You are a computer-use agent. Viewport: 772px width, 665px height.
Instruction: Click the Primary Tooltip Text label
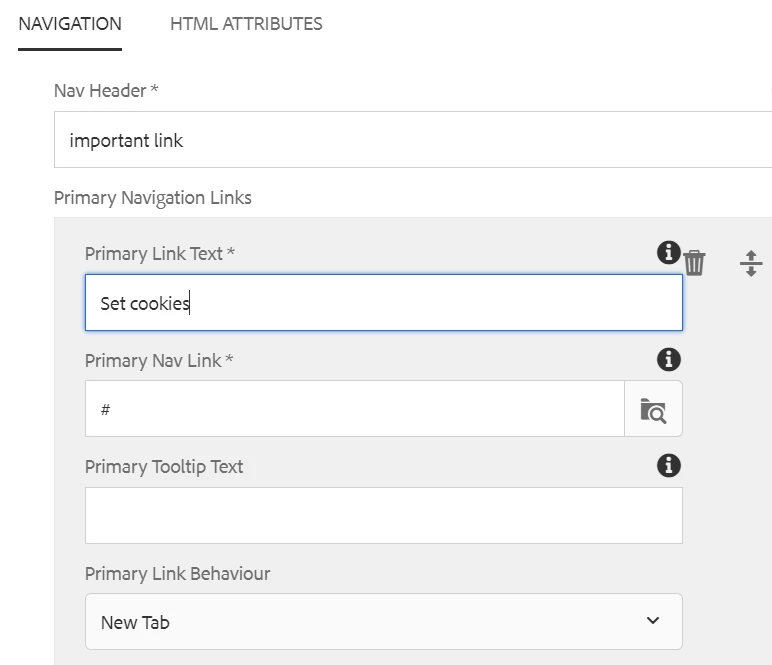coord(164,467)
